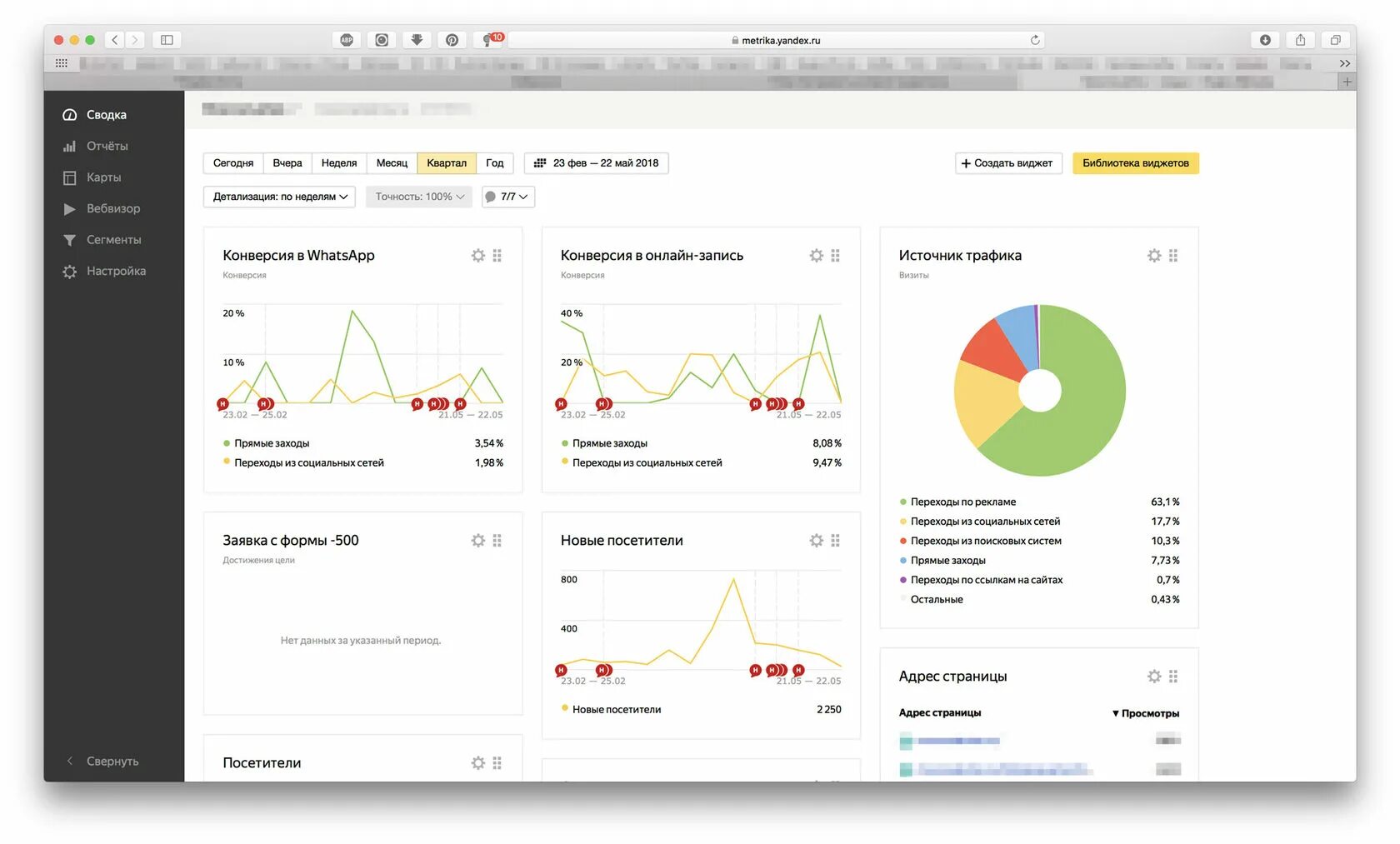1400x844 pixels.
Task: Click the Переходы из поисковых систем legend dot
Action: point(903,542)
